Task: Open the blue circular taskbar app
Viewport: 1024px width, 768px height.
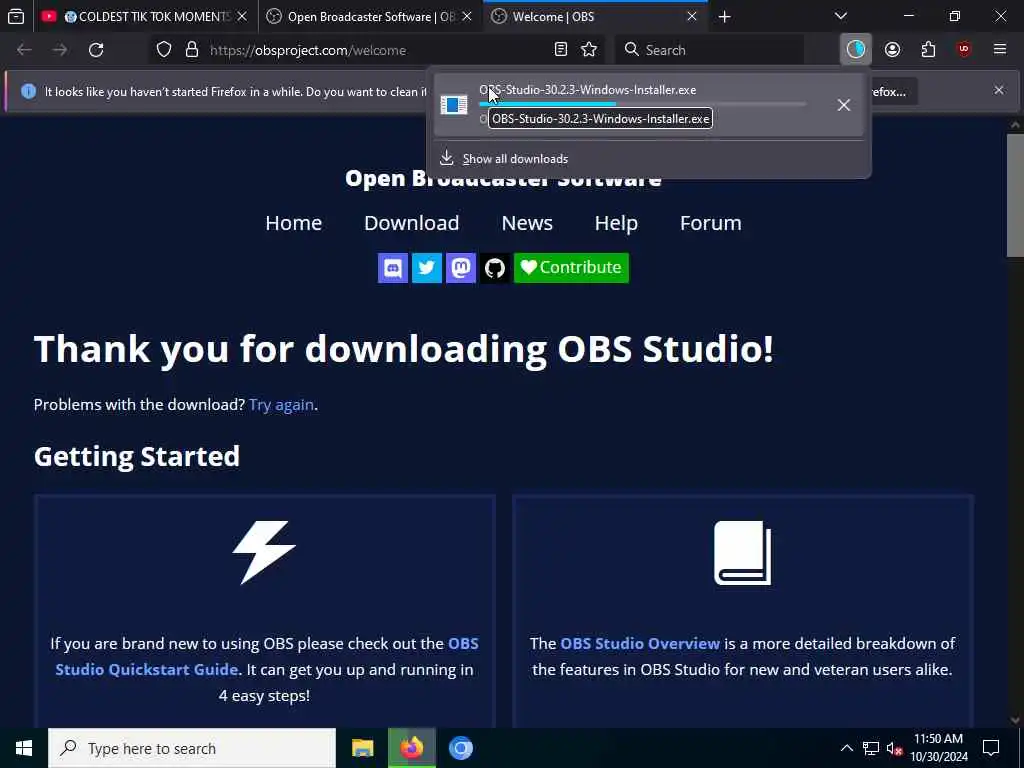Action: 460,748
